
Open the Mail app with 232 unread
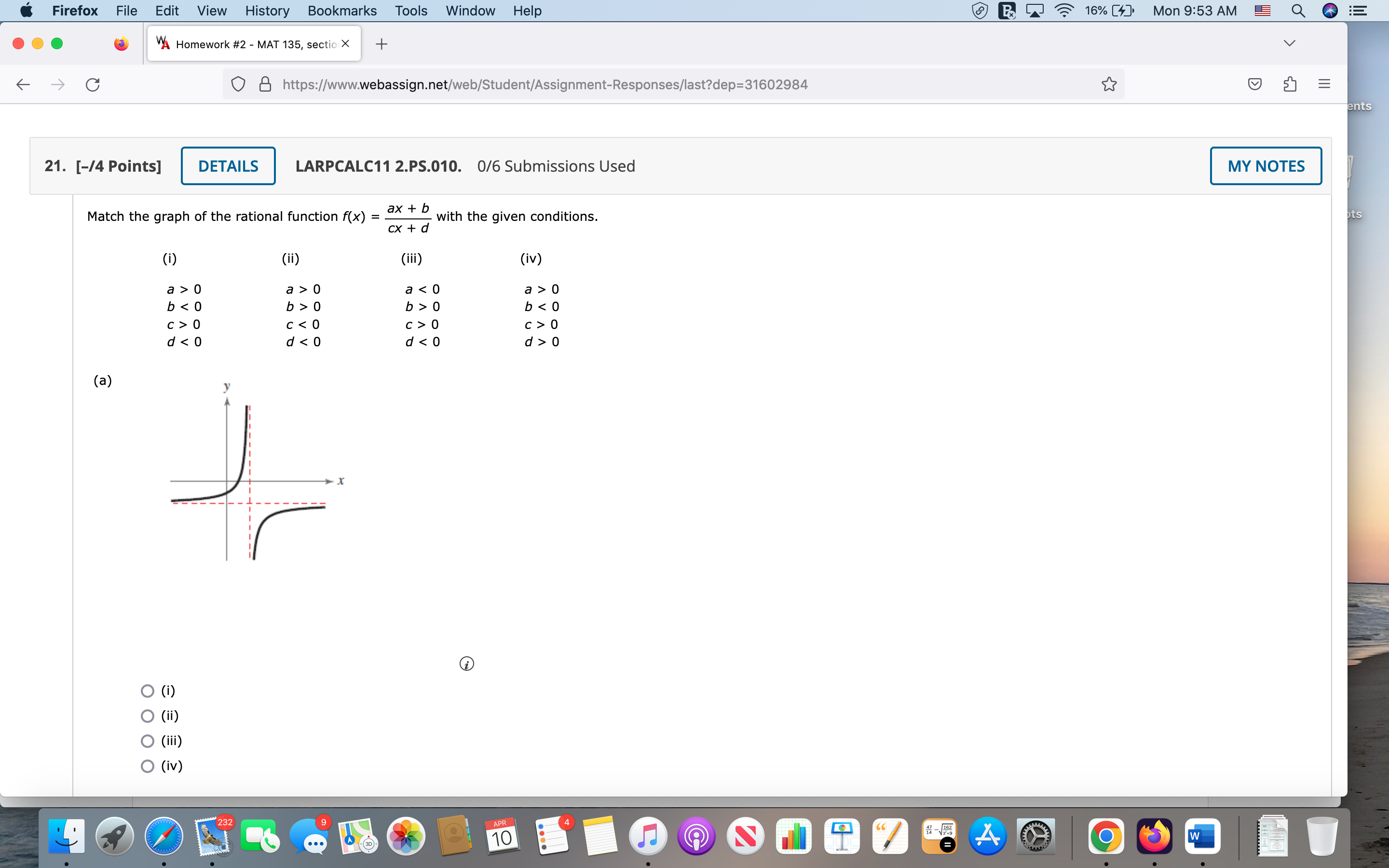211,837
